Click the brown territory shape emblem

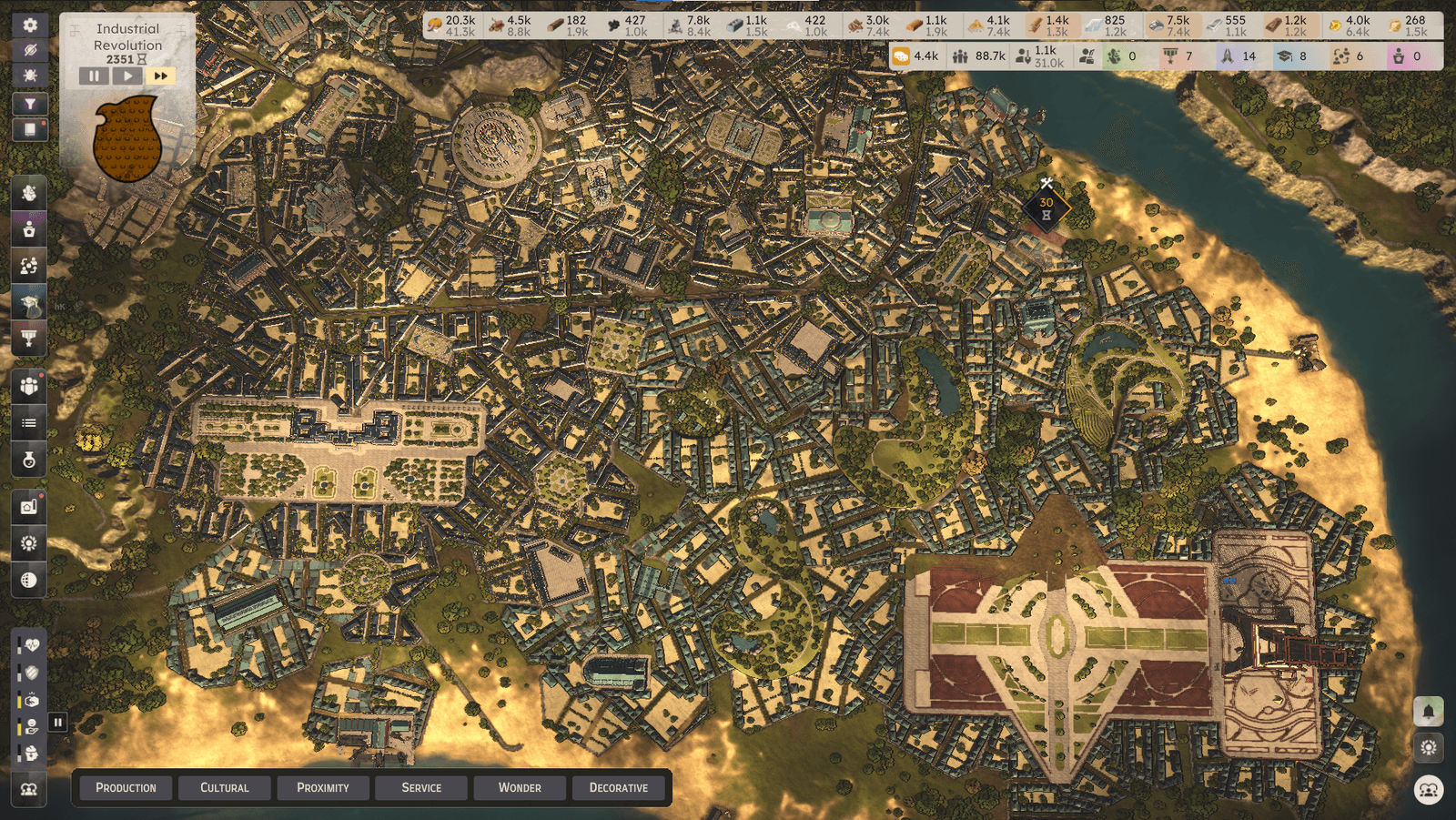[x=127, y=138]
